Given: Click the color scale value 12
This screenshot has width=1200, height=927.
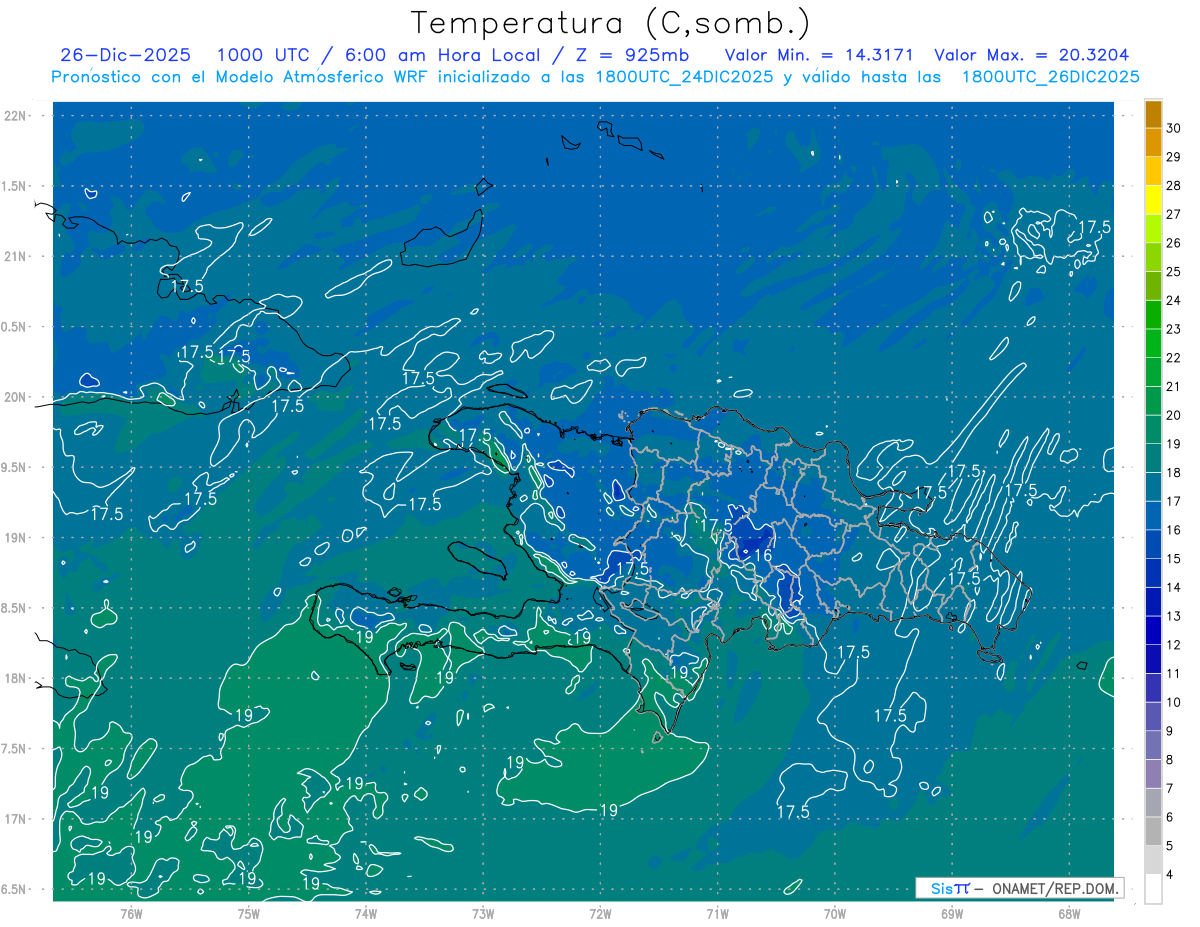Looking at the screenshot, I should [1174, 645].
